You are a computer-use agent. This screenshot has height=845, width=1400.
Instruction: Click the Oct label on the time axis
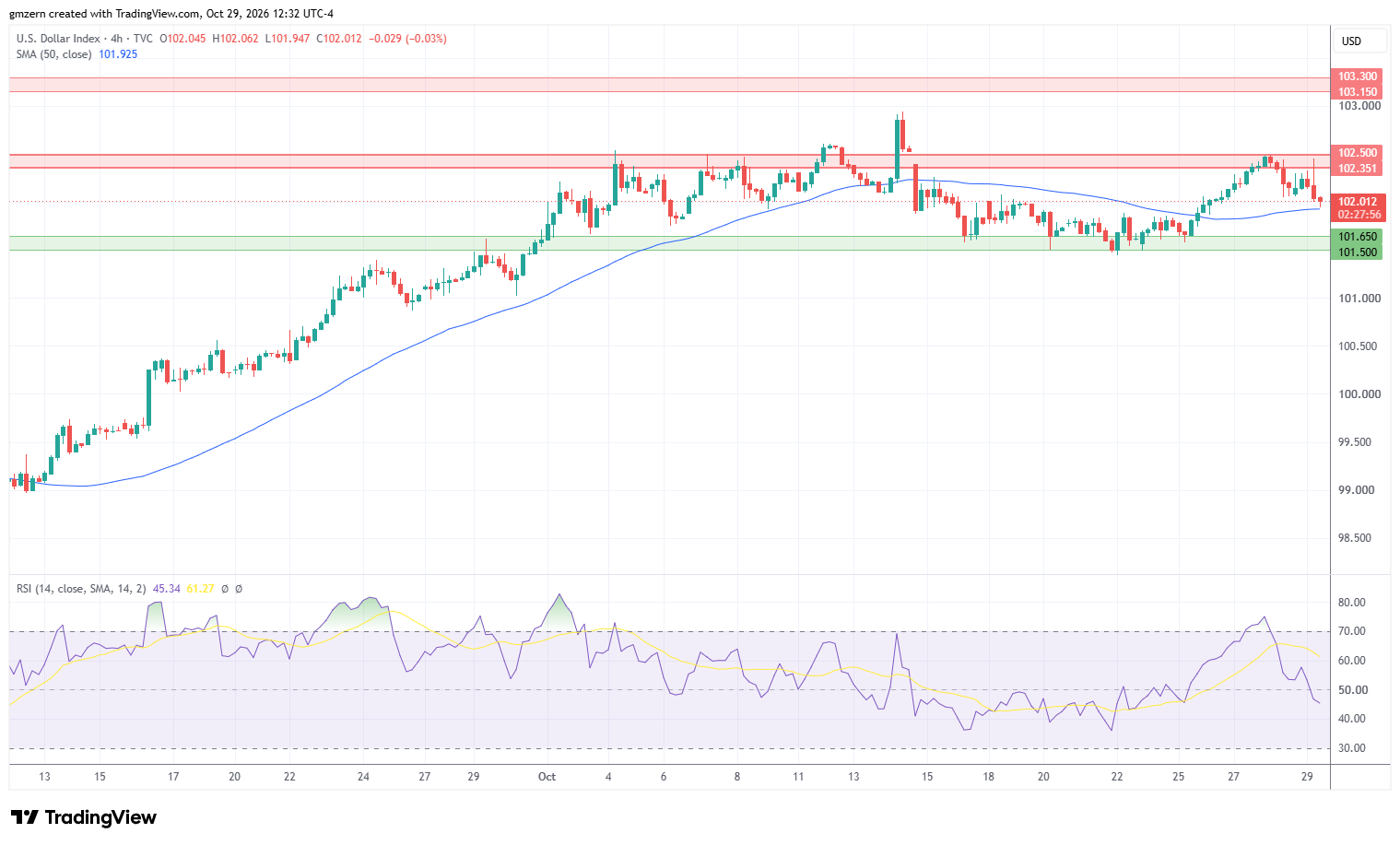pyautogui.click(x=547, y=777)
